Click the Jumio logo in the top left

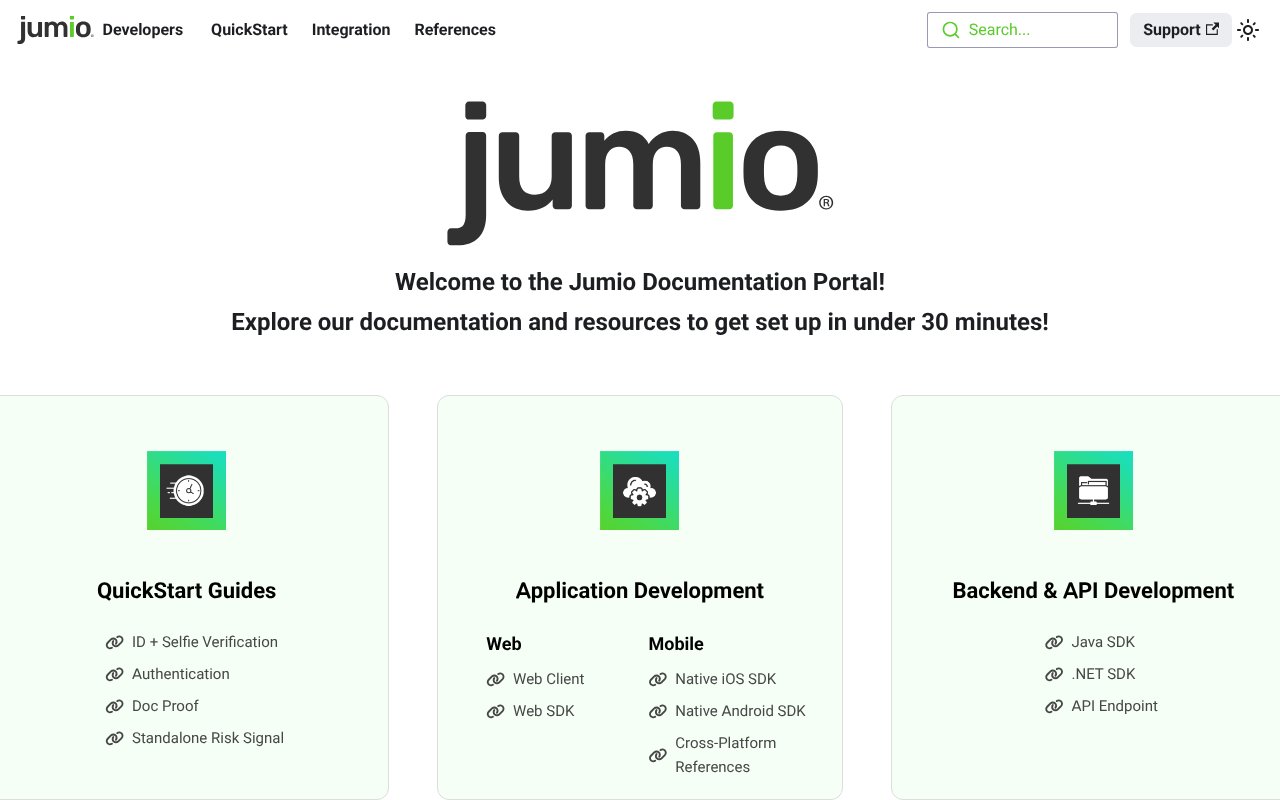click(x=53, y=29)
